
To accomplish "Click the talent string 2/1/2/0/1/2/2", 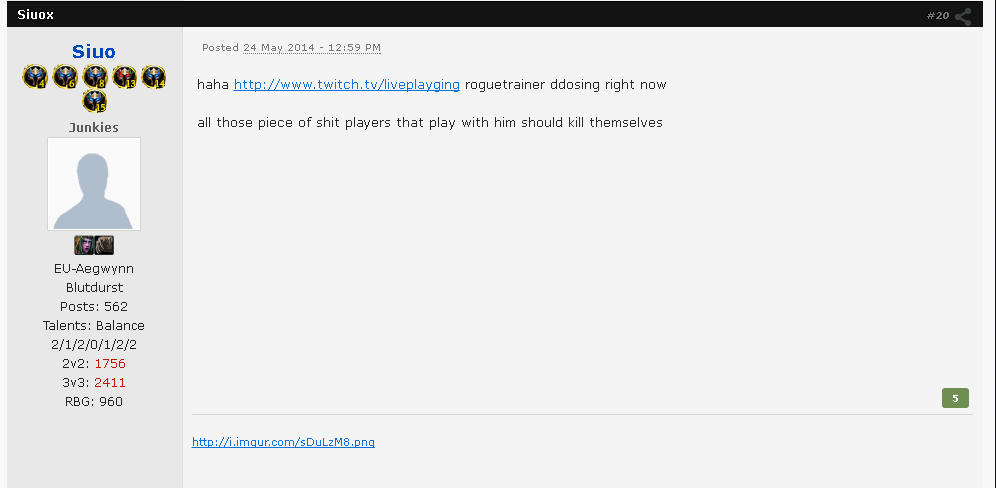I will click(94, 344).
